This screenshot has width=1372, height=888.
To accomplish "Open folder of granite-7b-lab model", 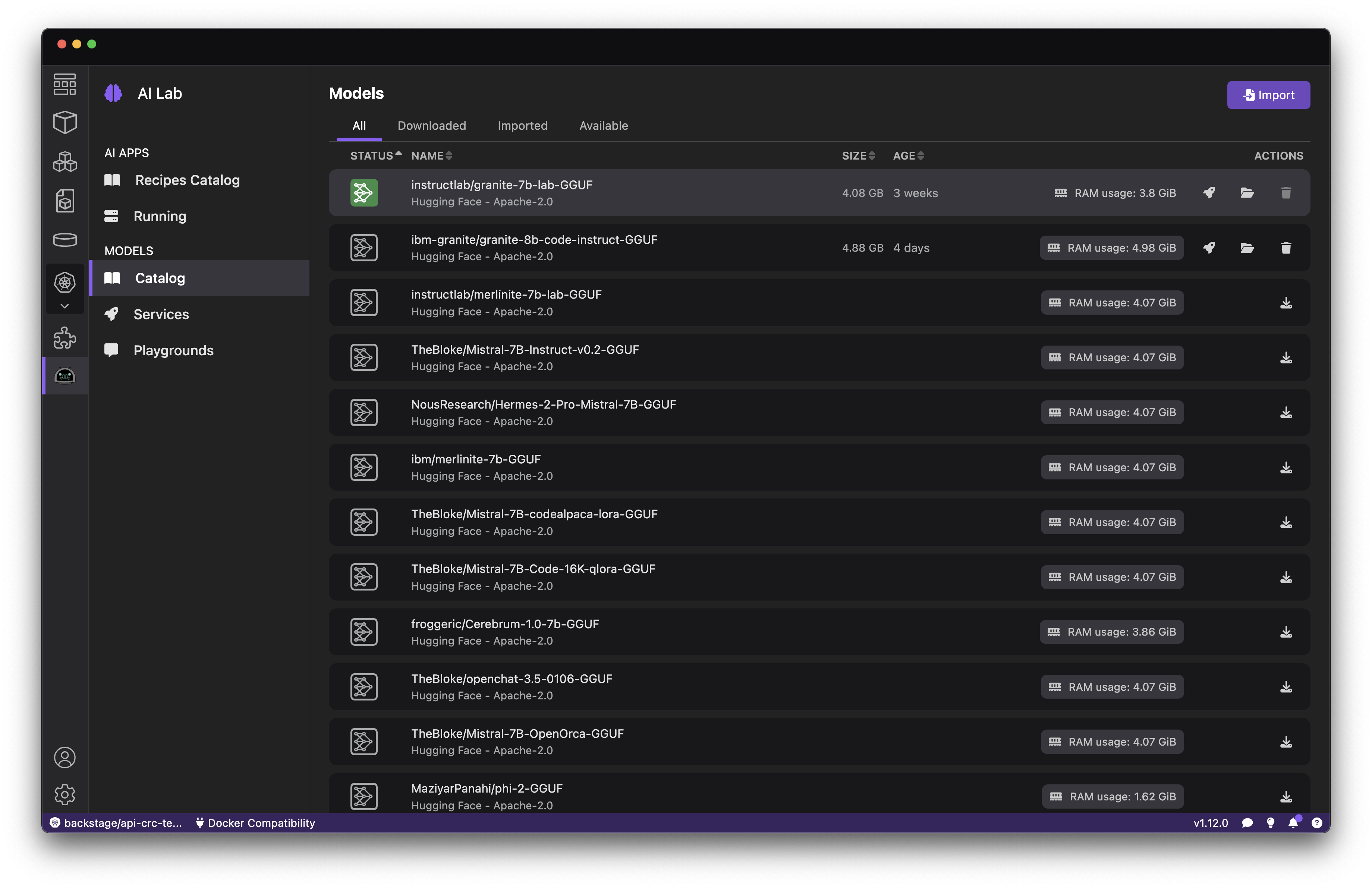I will click(1247, 193).
